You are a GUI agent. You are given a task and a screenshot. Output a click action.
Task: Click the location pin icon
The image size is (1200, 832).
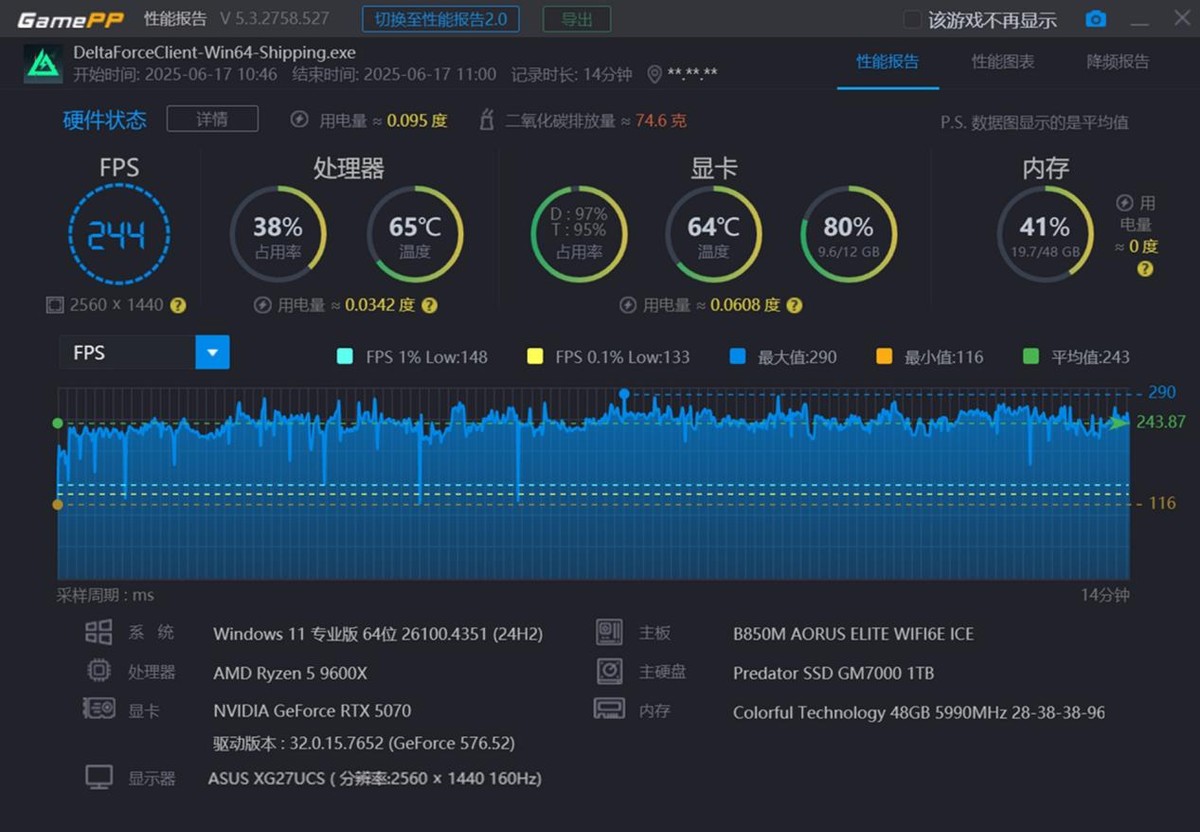655,74
